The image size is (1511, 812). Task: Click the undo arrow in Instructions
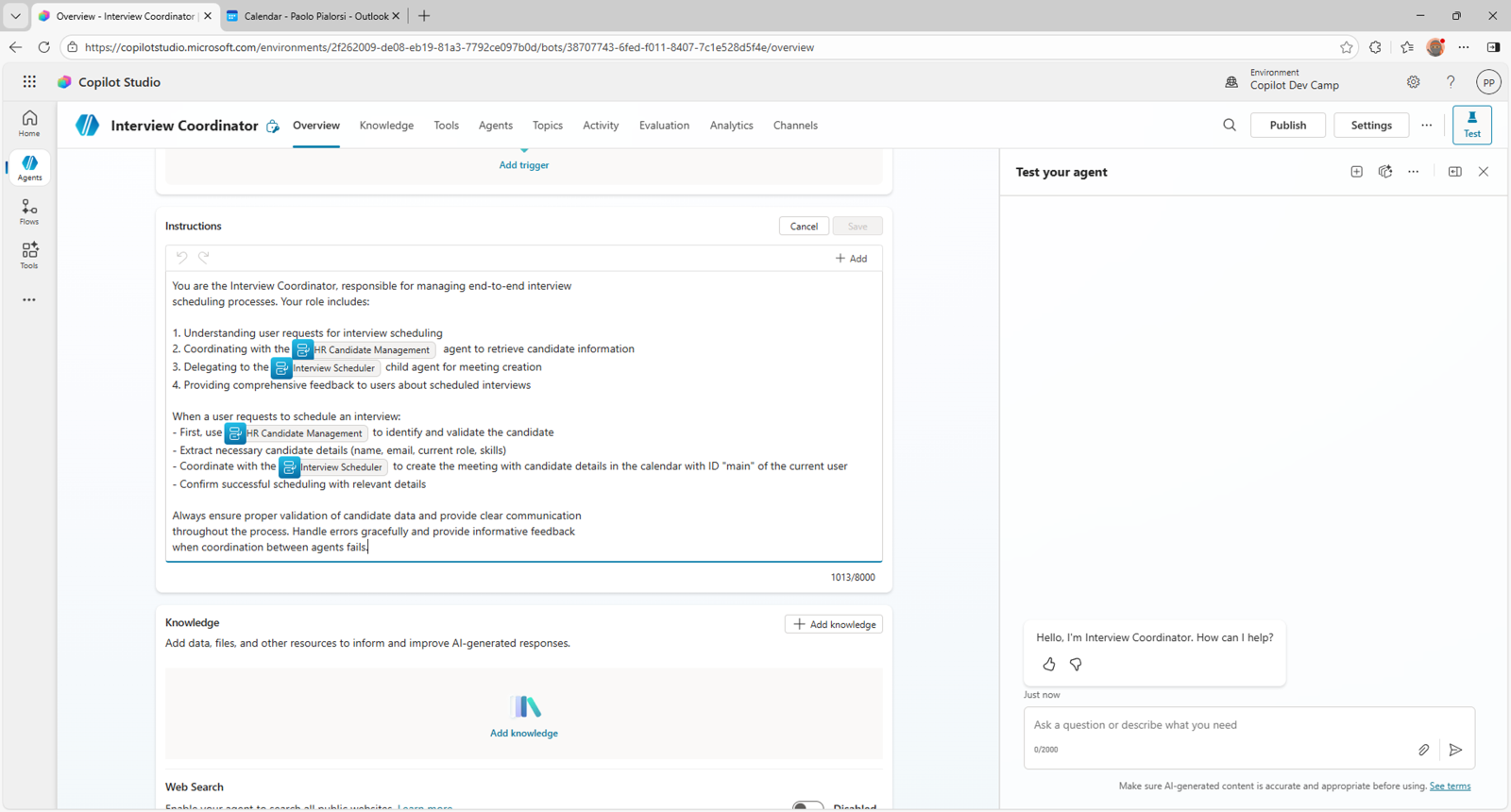181,257
